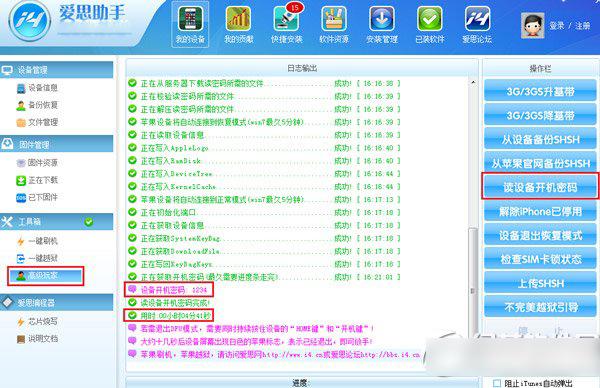Select 固件资源 in sidebar
Screen dimensions: 600x388
38,163
